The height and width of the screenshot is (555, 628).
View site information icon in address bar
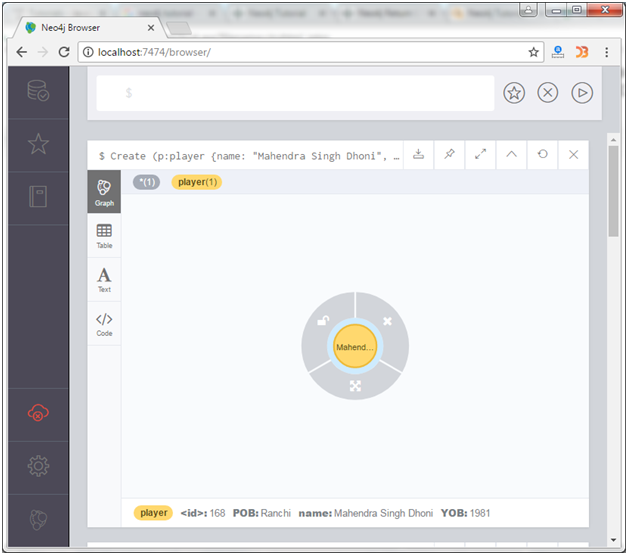[x=88, y=52]
